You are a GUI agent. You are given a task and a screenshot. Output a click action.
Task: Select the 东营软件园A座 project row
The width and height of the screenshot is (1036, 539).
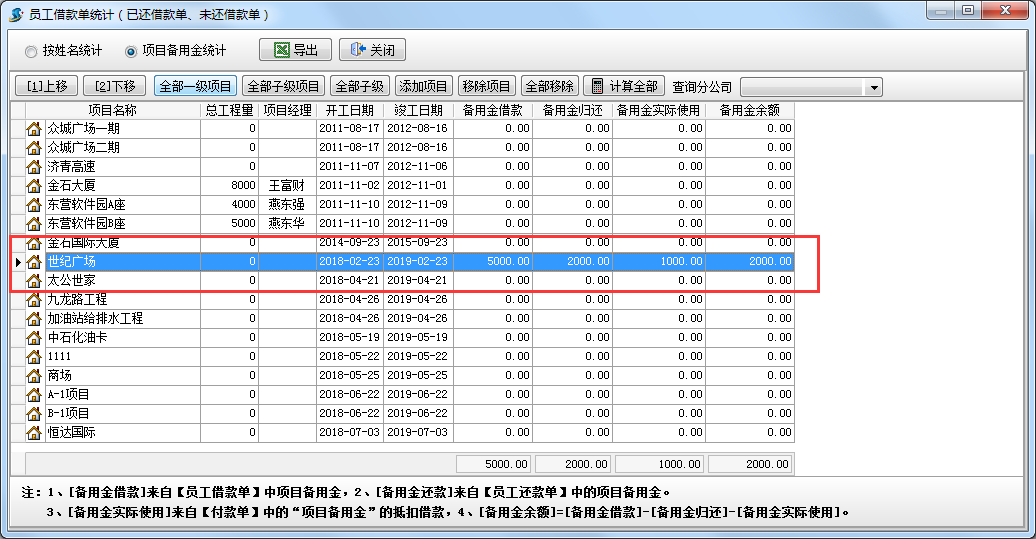tap(120, 205)
